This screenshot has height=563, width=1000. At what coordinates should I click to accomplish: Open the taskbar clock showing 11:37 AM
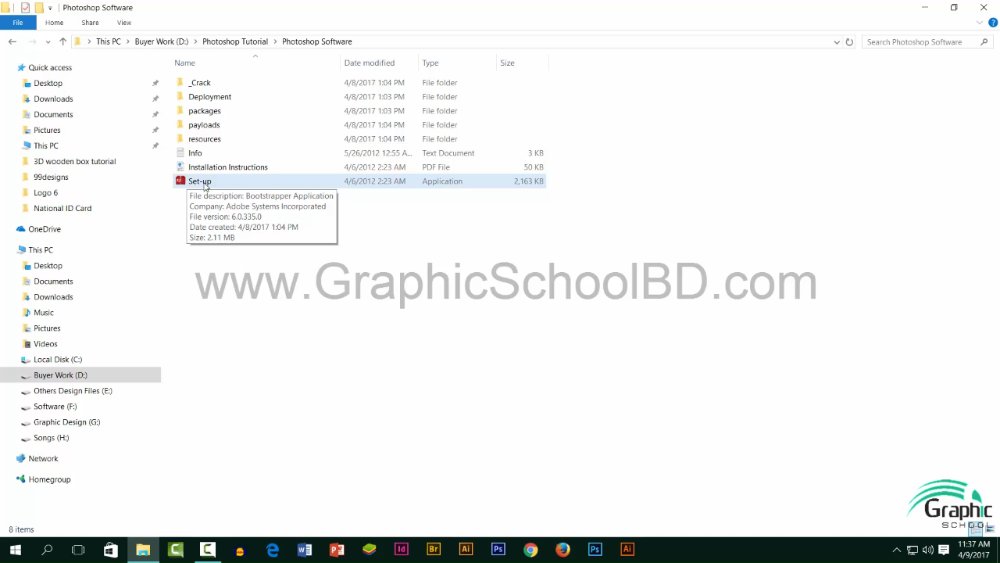coord(974,550)
